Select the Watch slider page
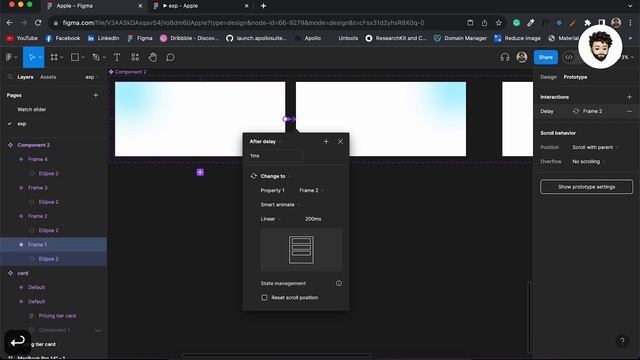This screenshot has height=360, width=640. (x=31, y=109)
